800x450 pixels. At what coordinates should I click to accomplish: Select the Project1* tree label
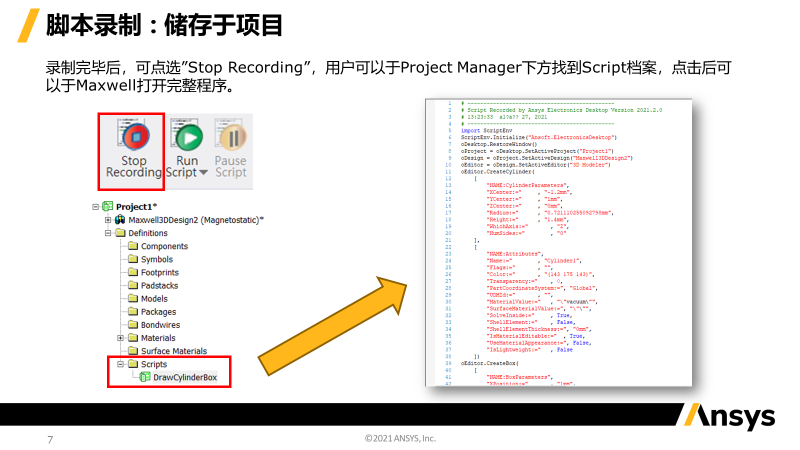[136, 207]
